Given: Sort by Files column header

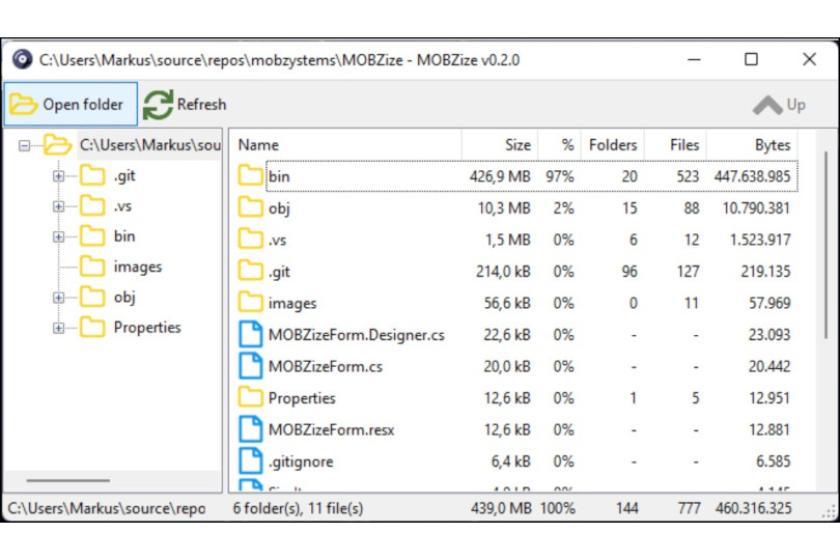Looking at the screenshot, I should tap(675, 145).
